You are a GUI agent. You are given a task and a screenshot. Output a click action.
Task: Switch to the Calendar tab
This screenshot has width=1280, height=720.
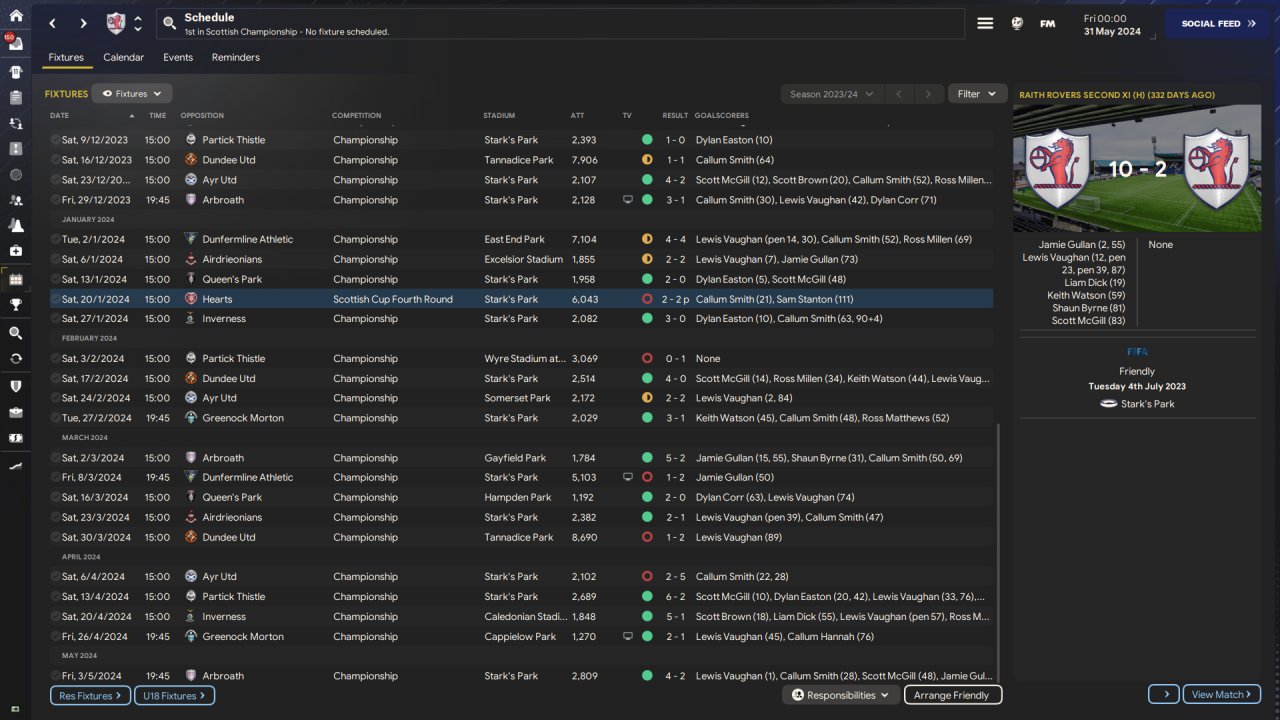[123, 58]
